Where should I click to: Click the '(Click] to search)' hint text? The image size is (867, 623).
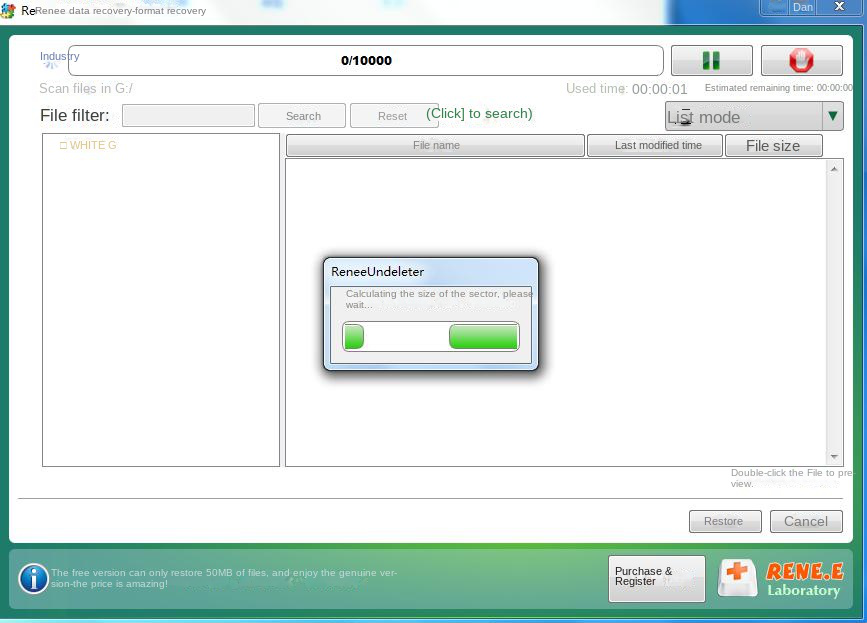[479, 113]
